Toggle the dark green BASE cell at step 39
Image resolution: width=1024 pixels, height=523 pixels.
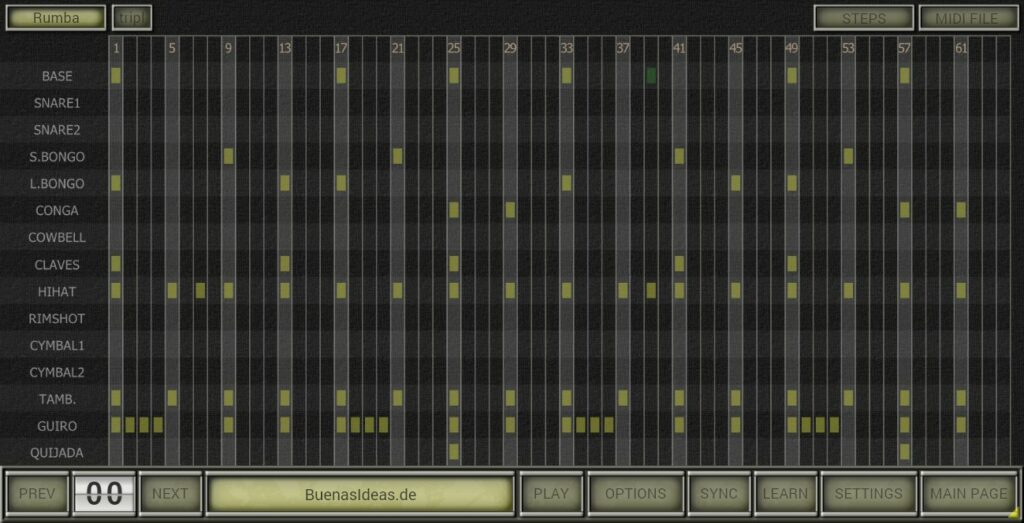click(x=651, y=76)
